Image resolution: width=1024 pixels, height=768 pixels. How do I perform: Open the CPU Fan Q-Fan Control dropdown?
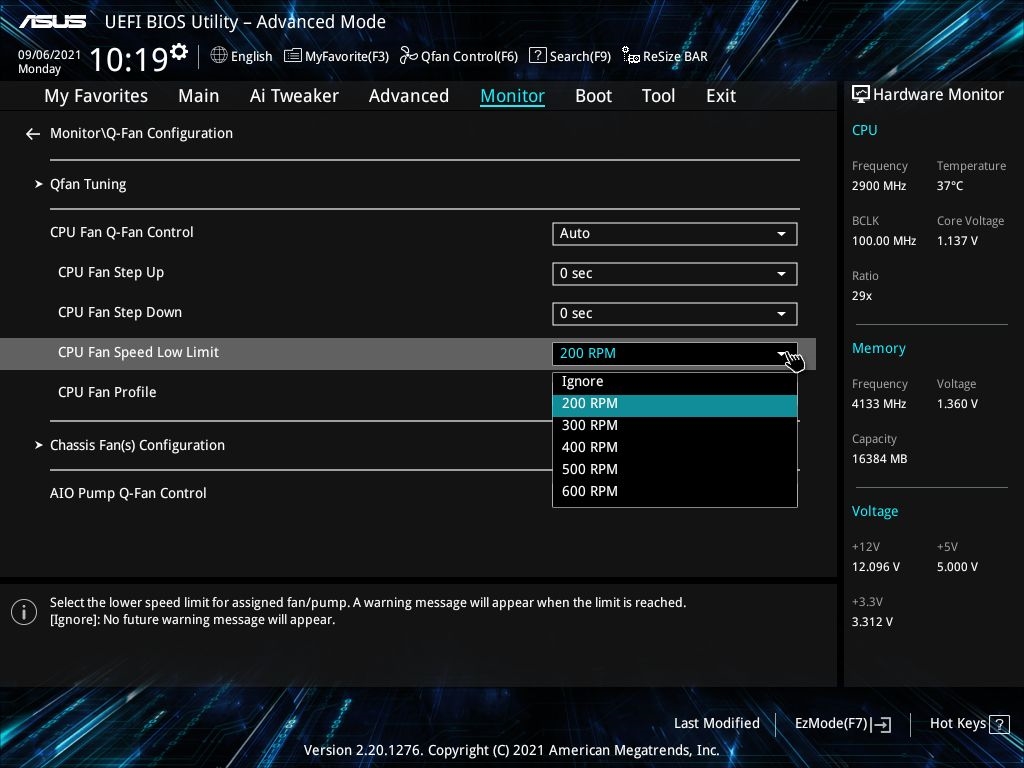pos(675,234)
